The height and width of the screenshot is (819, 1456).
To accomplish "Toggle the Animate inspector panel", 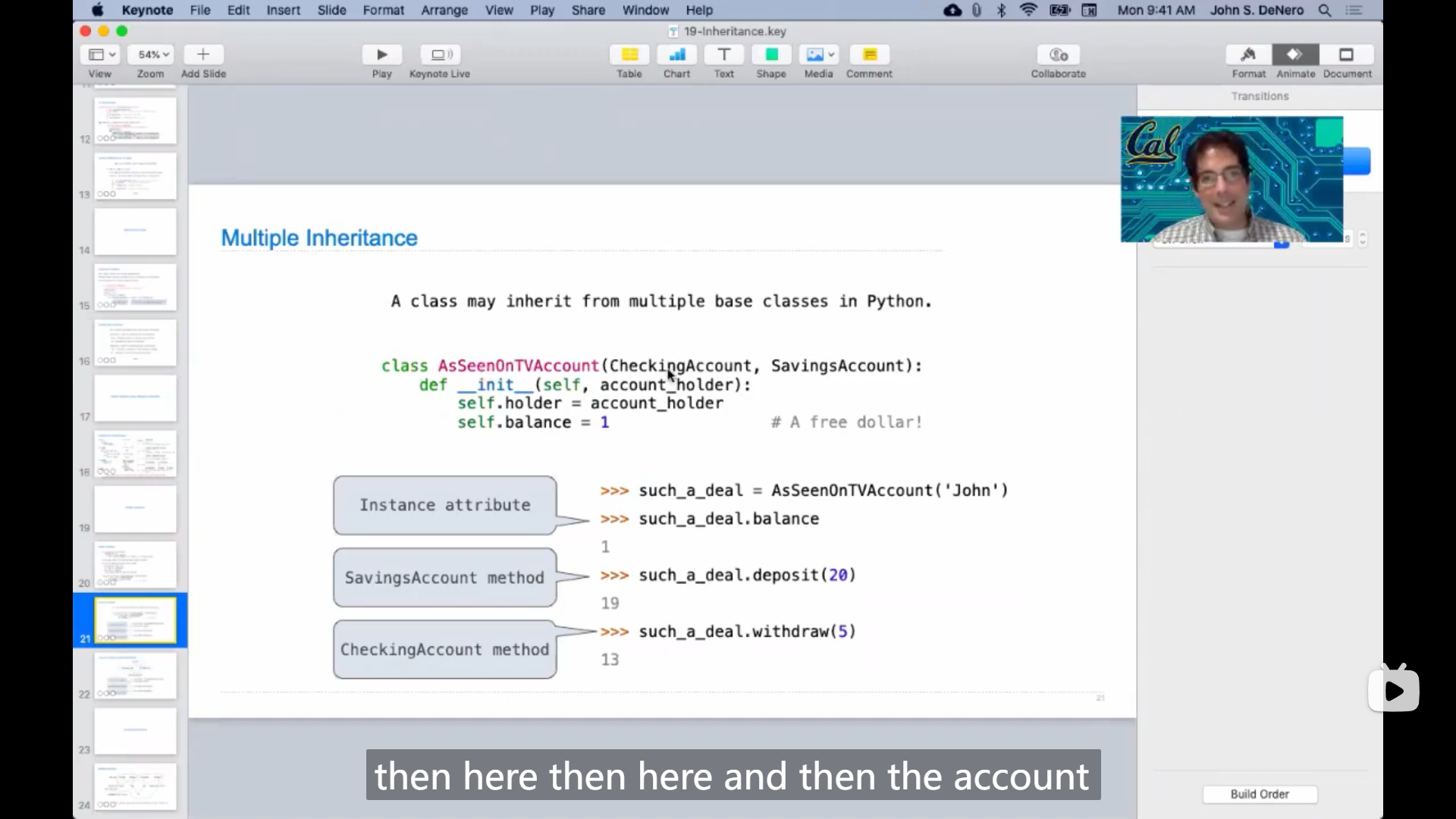I will coord(1295,55).
